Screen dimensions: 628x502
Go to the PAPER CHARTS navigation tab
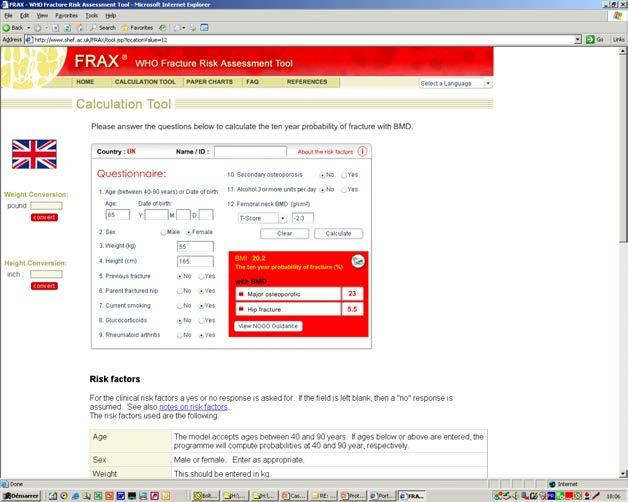[209, 82]
